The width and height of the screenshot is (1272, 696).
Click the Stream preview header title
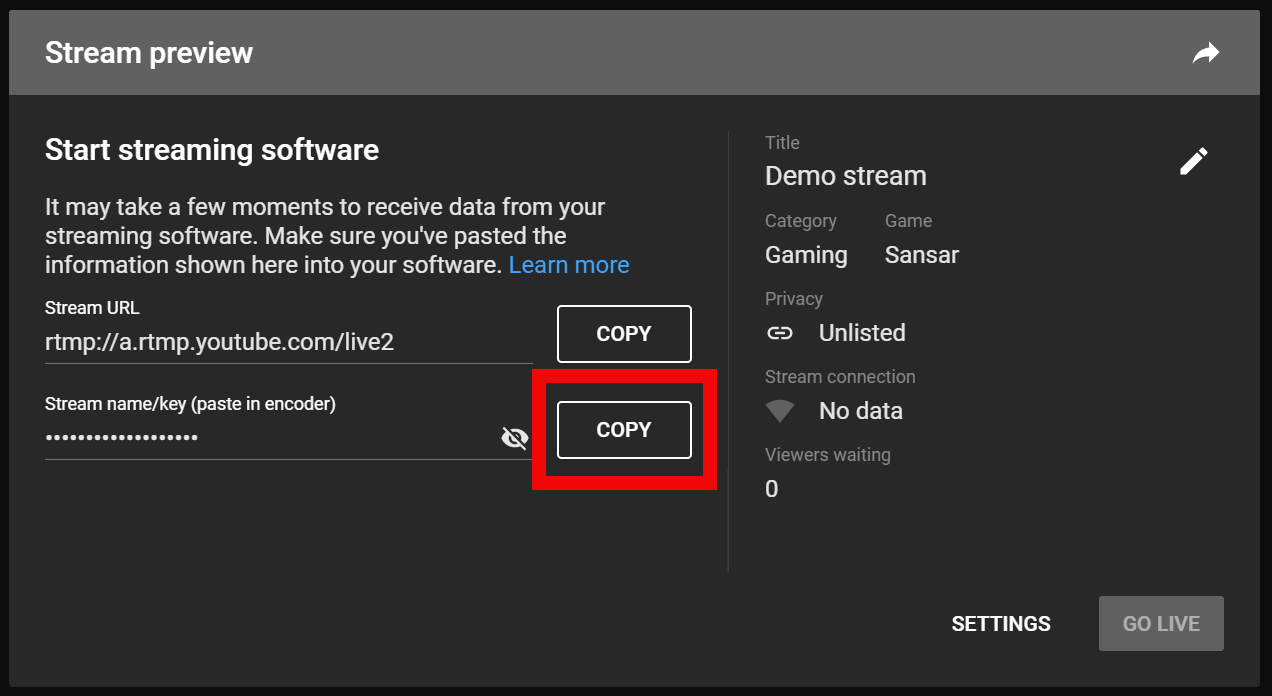[149, 53]
